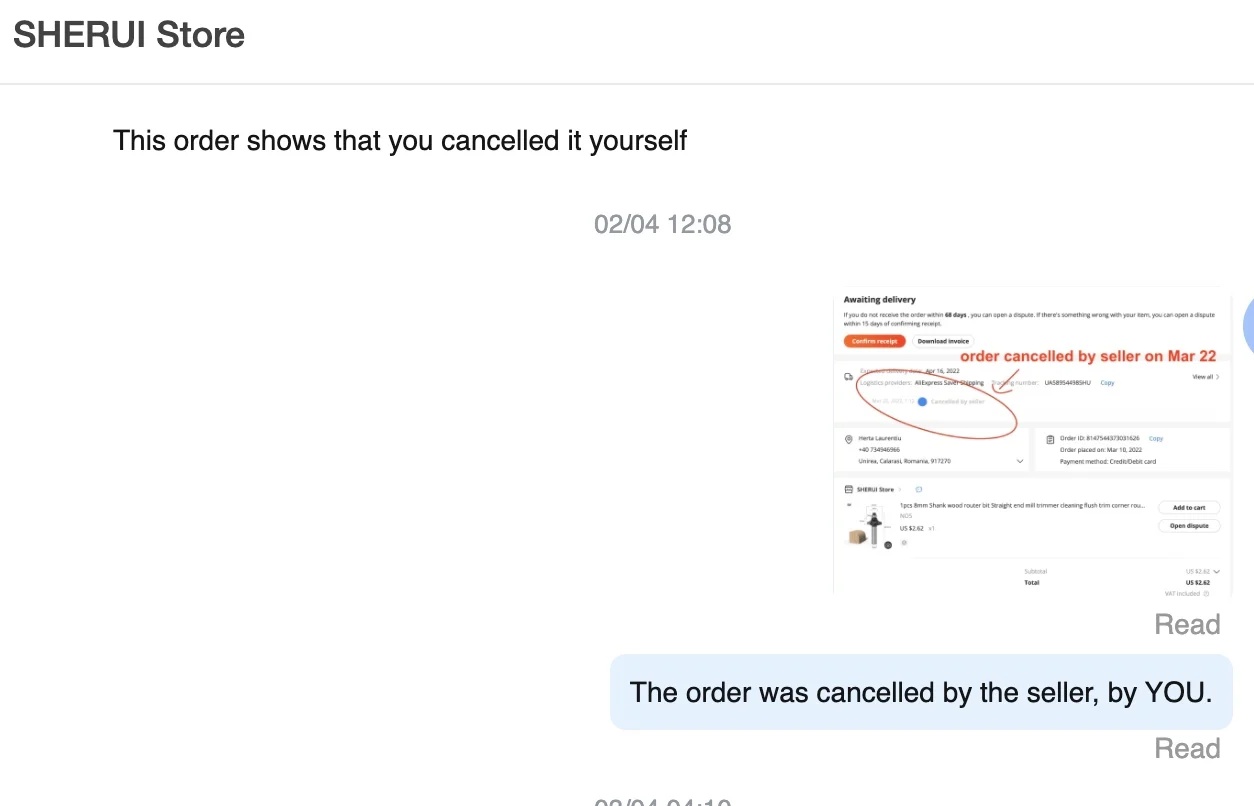Click the blue avatar circle at right edge
Screen dimensions: 1254x806
pos(1248,327)
